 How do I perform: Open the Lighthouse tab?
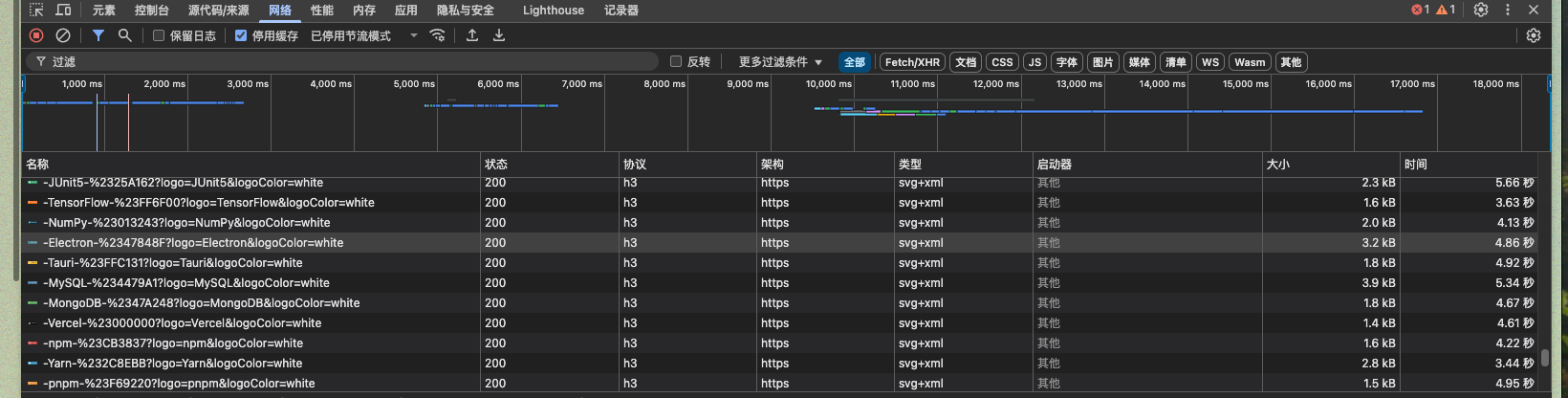554,10
